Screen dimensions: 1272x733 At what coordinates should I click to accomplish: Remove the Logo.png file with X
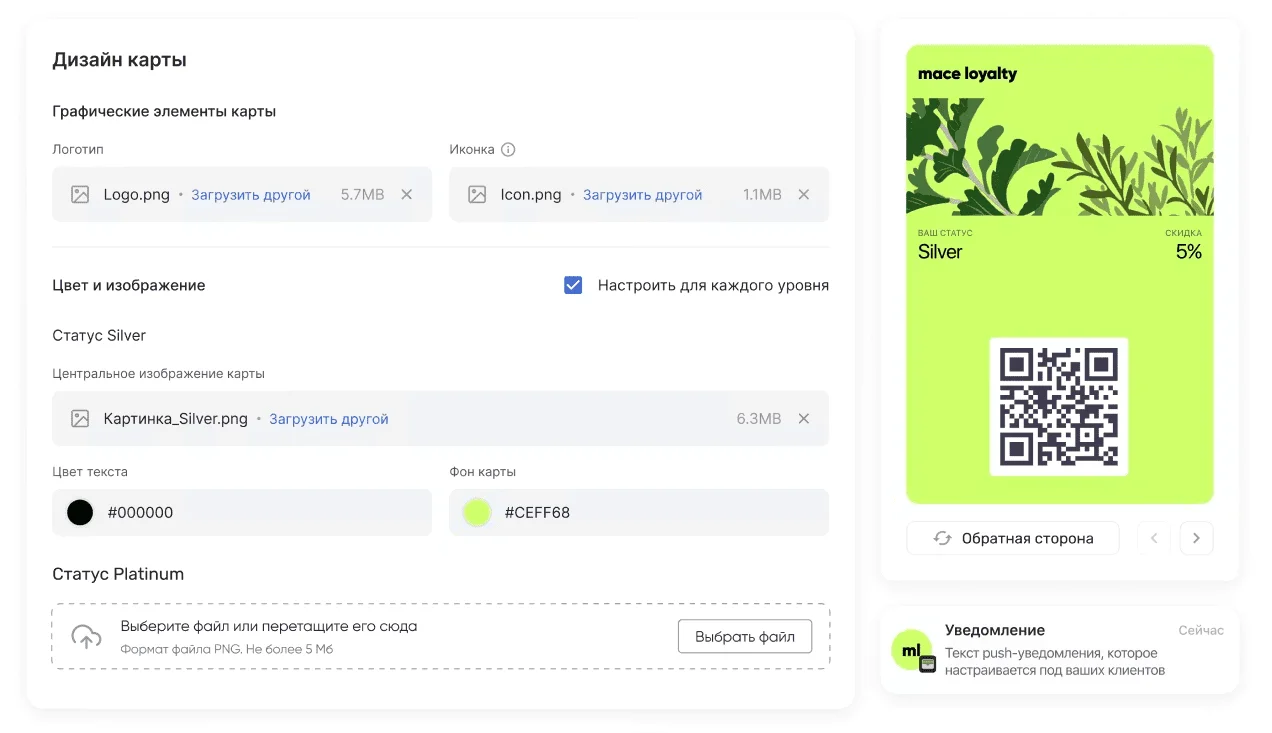coord(407,195)
